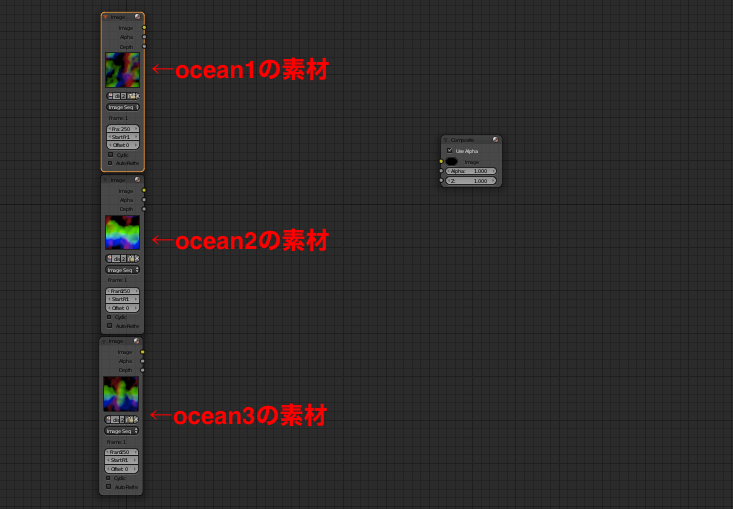Collapse the ocean2 Image node with its triangle
The width and height of the screenshot is (733, 509).
105,180
